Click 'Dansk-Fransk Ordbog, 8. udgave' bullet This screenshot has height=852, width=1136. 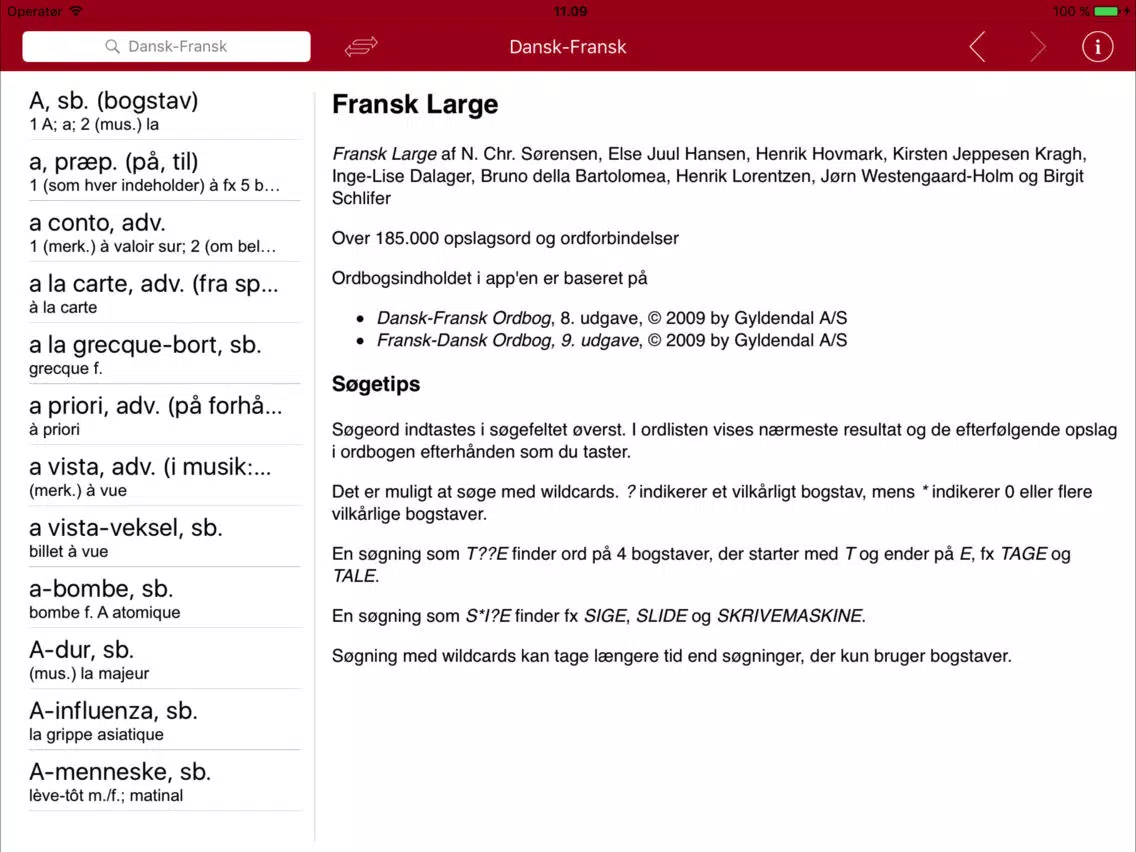click(611, 318)
